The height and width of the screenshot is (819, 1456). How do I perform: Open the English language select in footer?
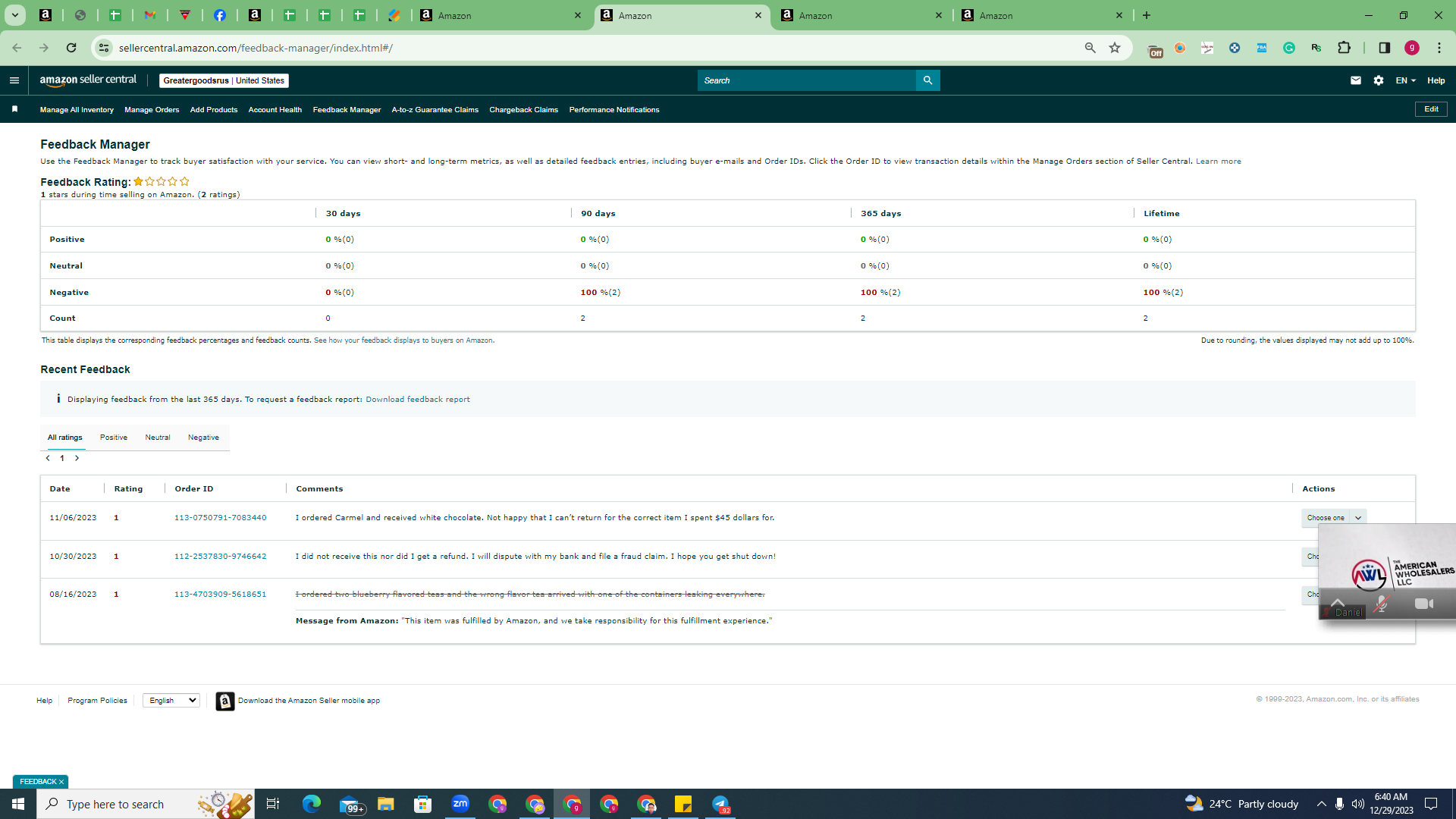[x=171, y=701]
